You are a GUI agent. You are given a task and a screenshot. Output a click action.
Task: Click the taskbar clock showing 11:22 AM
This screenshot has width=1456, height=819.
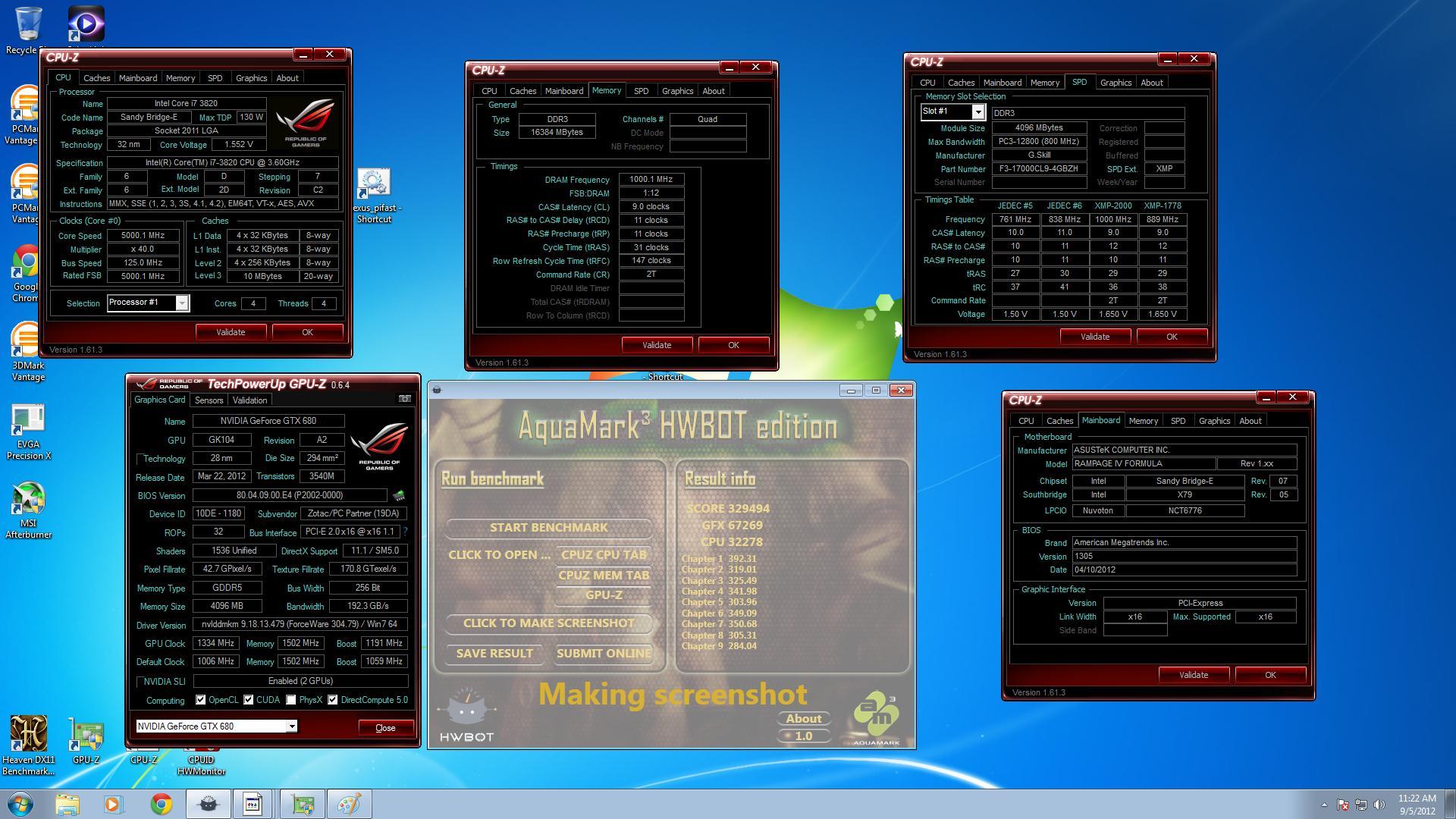coord(1417,805)
